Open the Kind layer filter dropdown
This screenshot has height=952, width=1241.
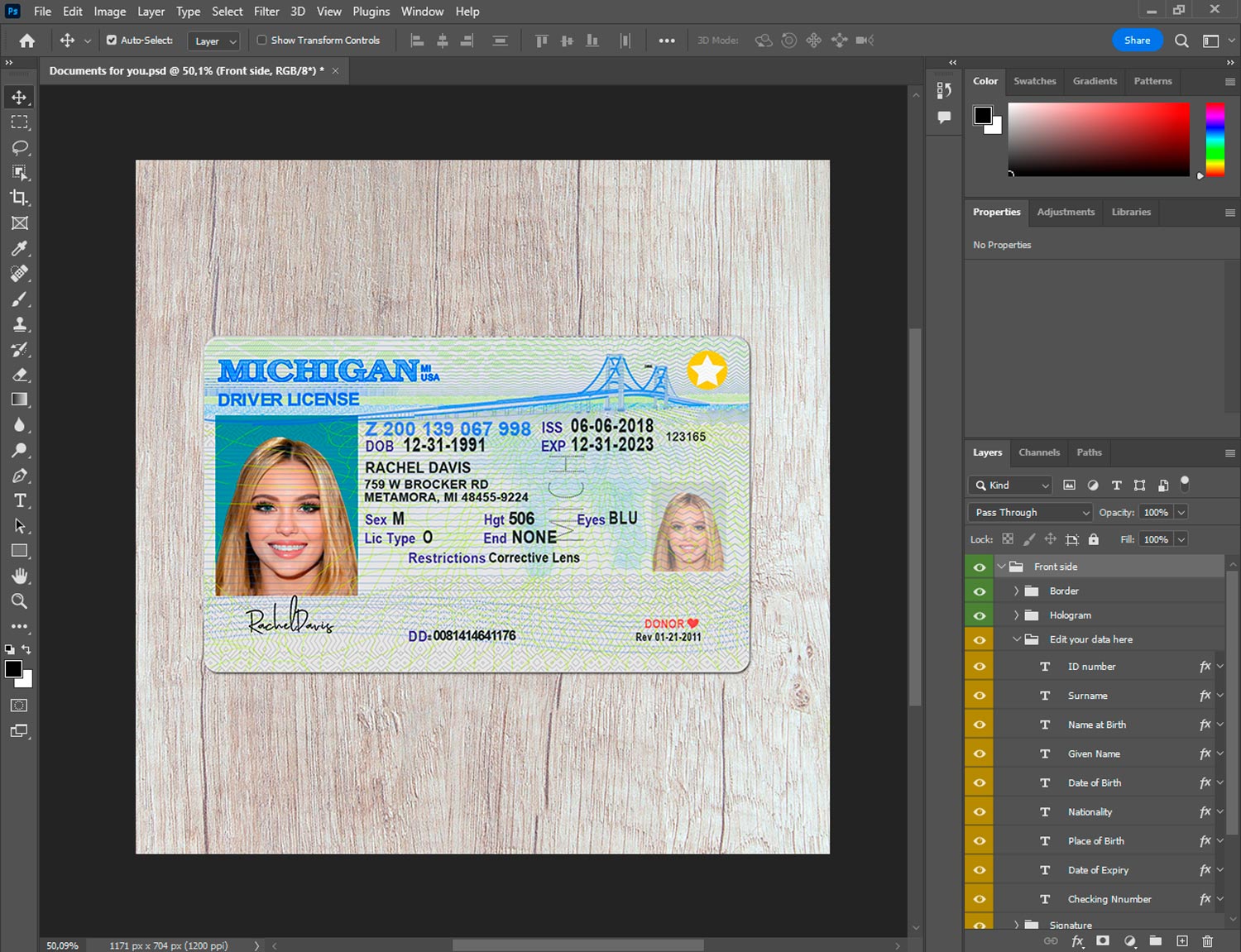1010,486
